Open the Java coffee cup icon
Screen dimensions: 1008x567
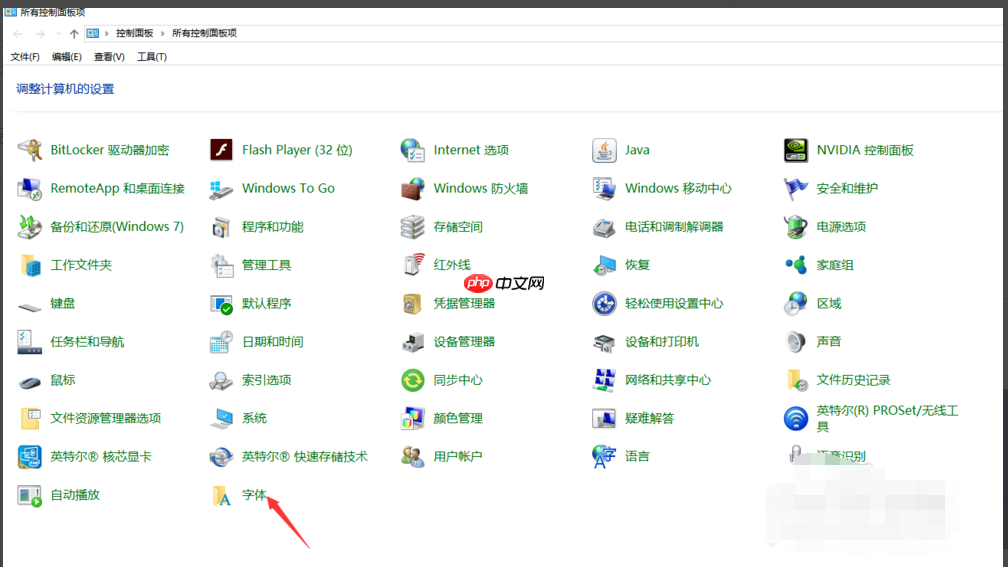604,150
